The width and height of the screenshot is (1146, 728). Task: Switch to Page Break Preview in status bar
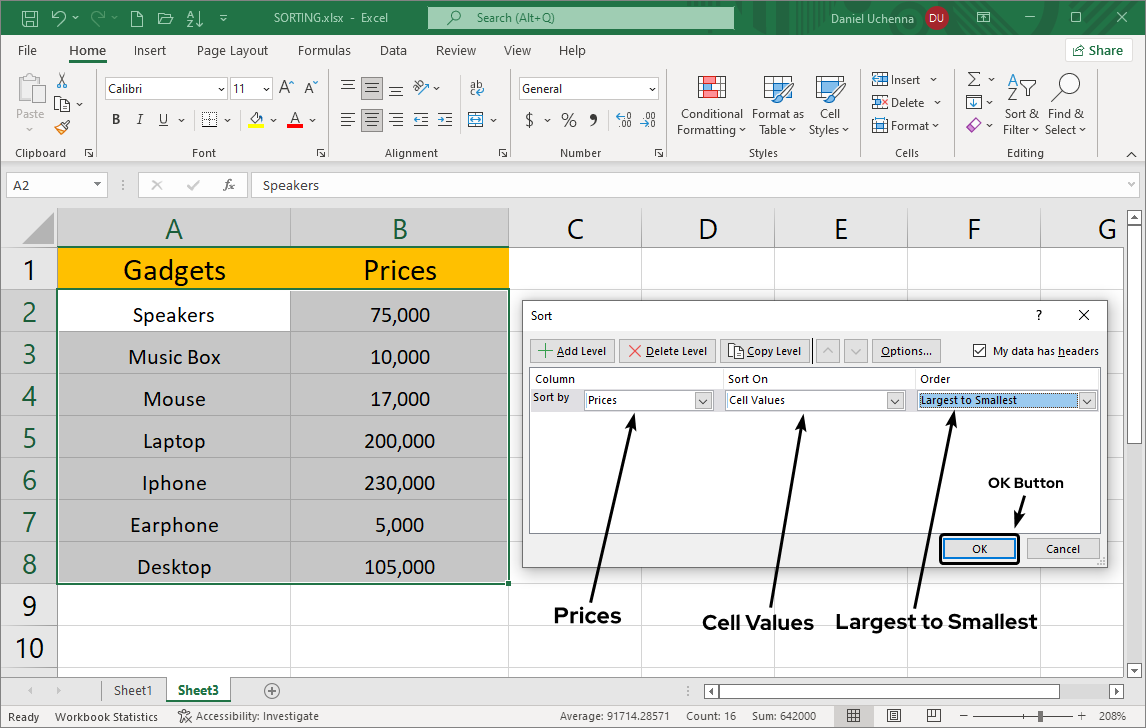(x=933, y=716)
